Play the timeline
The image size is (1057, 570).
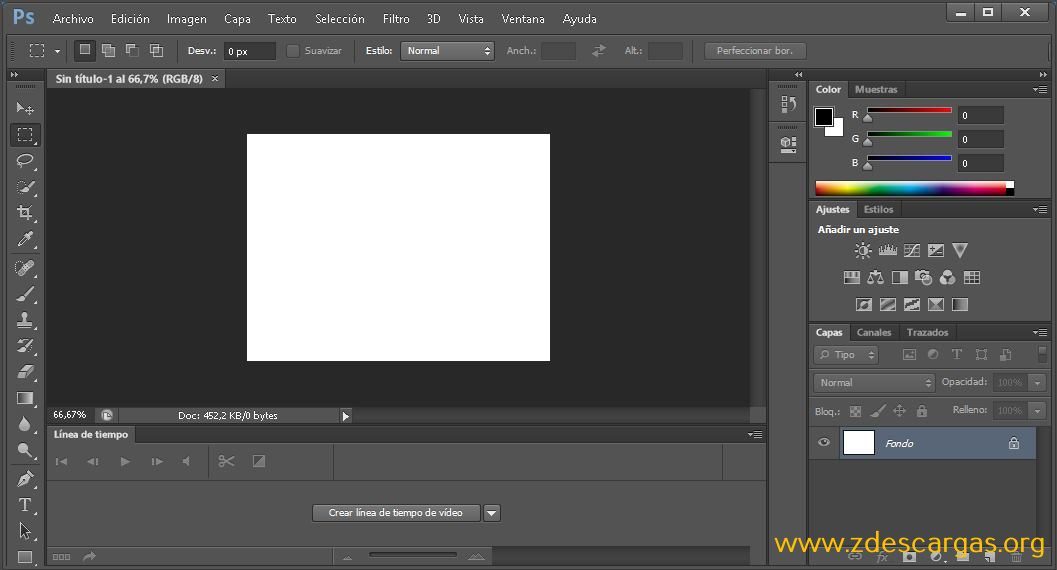[125, 462]
